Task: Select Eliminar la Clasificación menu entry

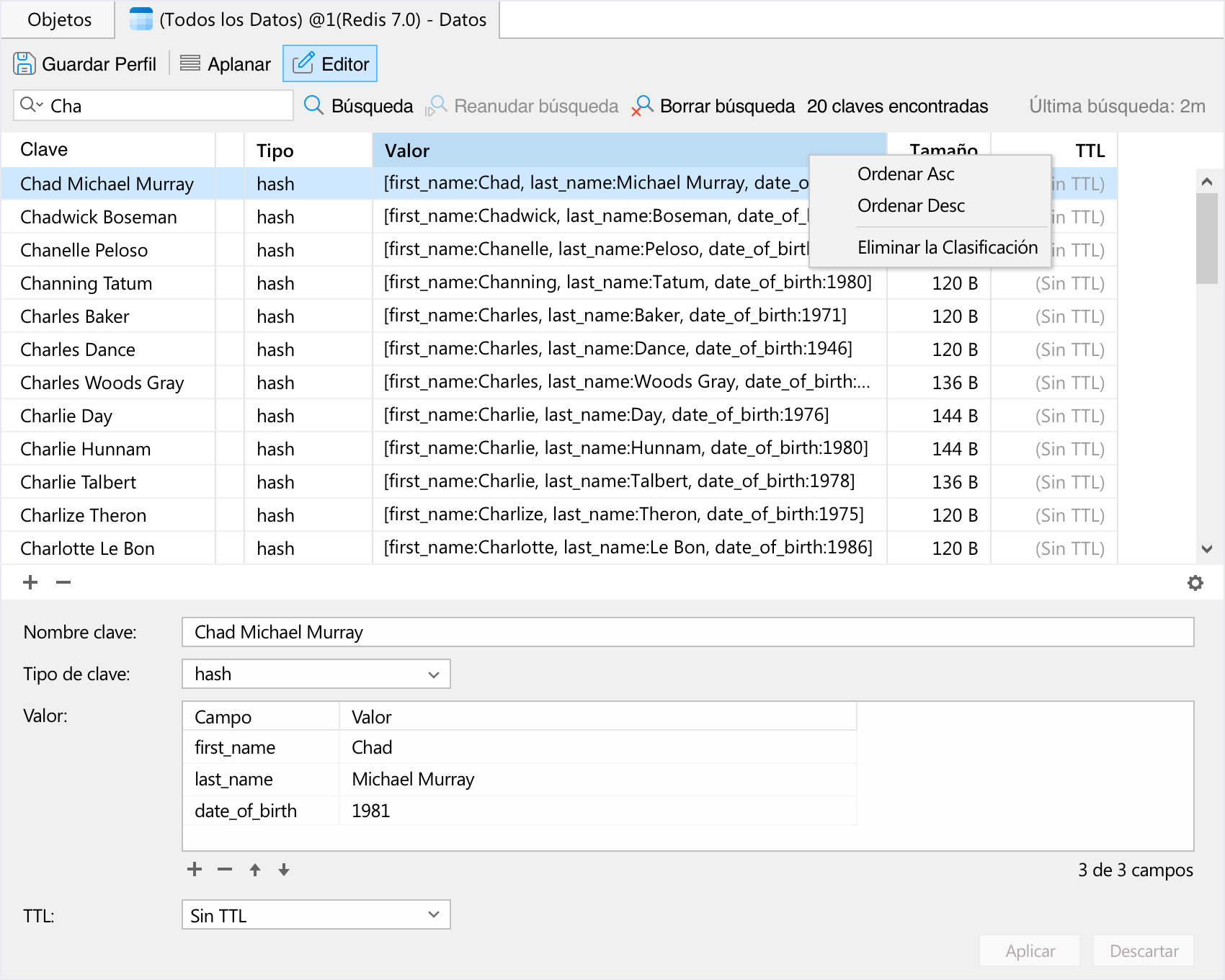Action: click(x=947, y=247)
